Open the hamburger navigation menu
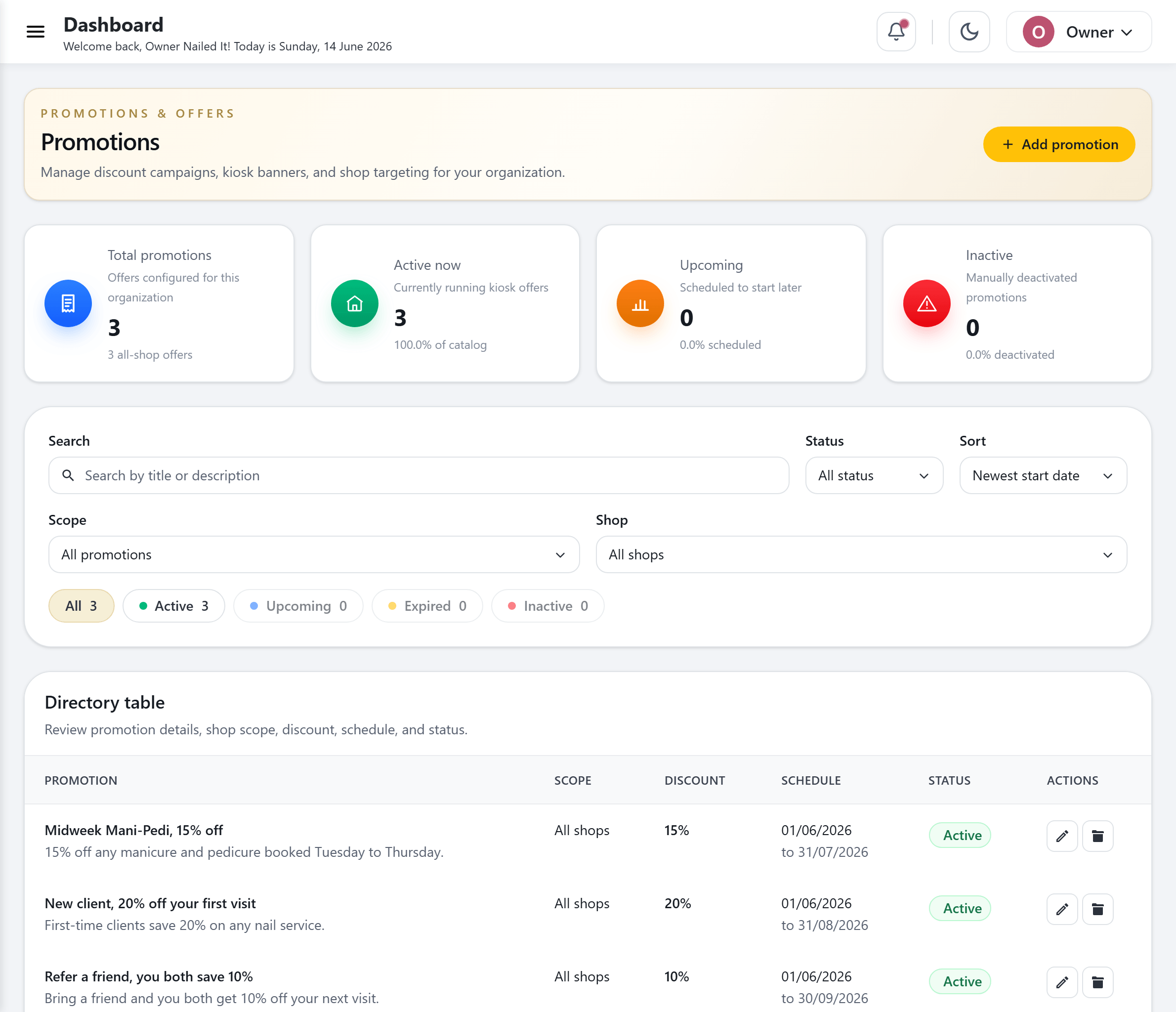The width and height of the screenshot is (1176, 1012). coord(35,32)
